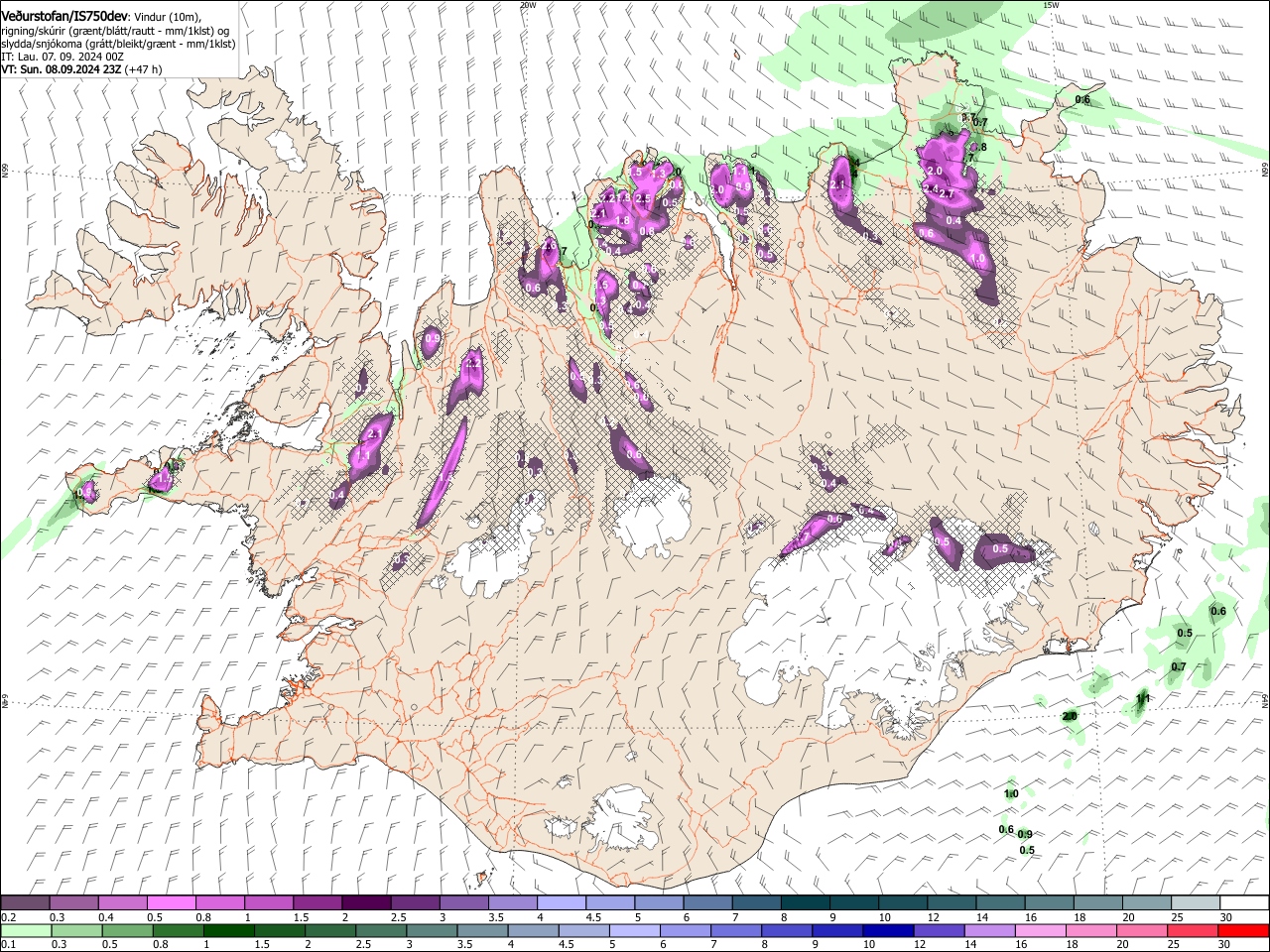Screen dimensions: 1270x952
Task: Pick bright red lower swatch after 30
Action: coord(1245,931)
